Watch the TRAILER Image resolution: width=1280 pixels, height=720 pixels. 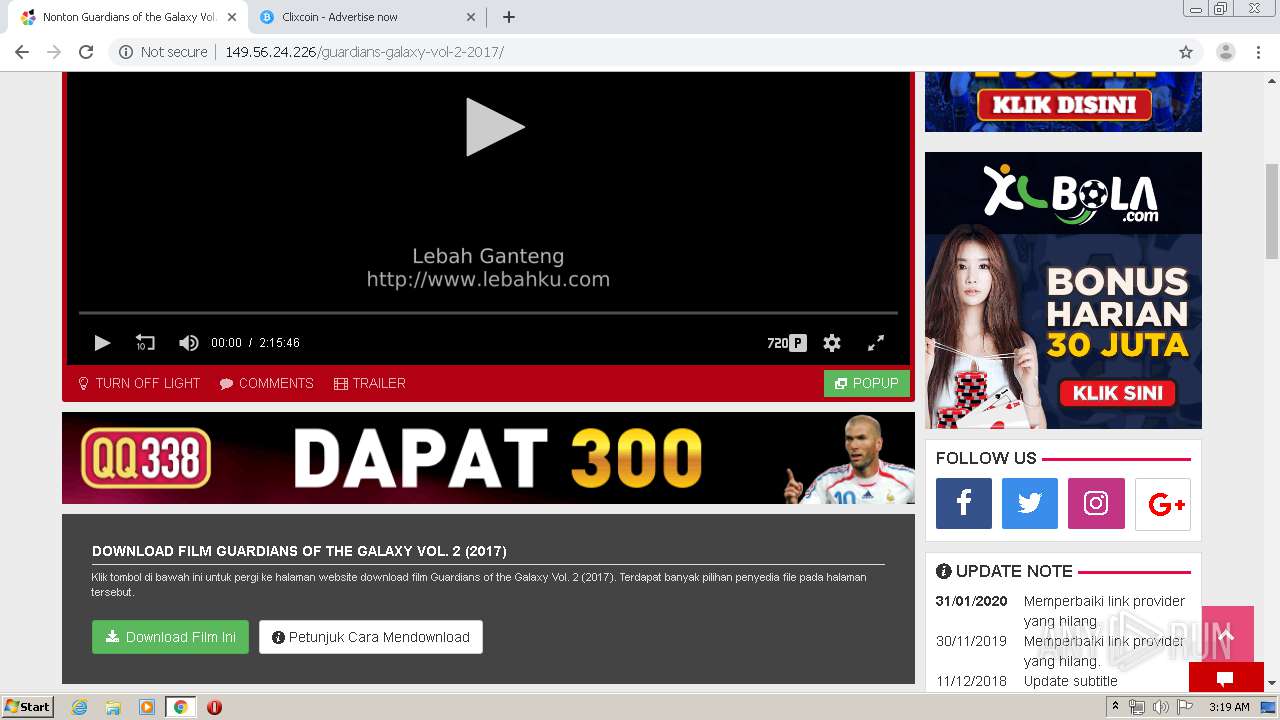pos(370,383)
